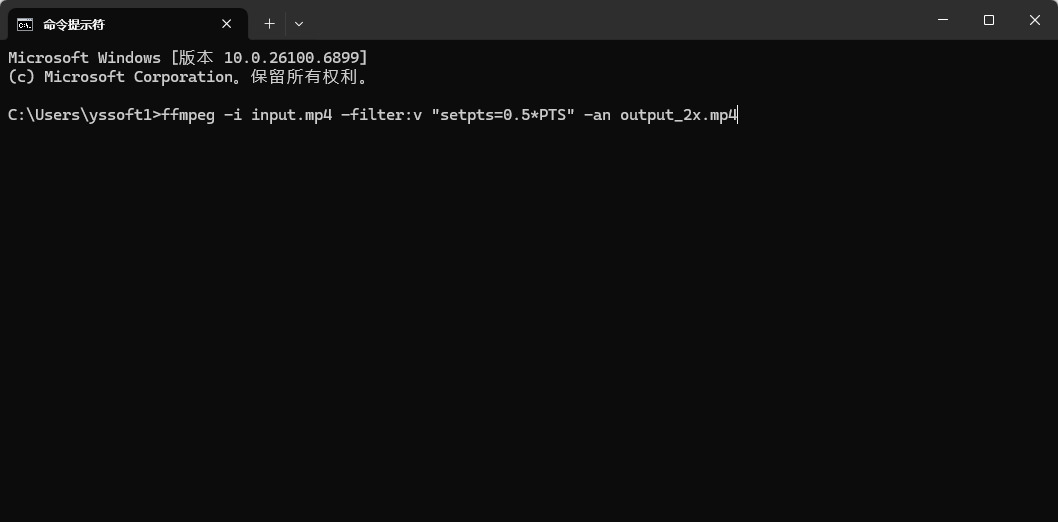Screen dimensions: 1058x522
Task: Click the -an flag in the command
Action: tap(597, 115)
